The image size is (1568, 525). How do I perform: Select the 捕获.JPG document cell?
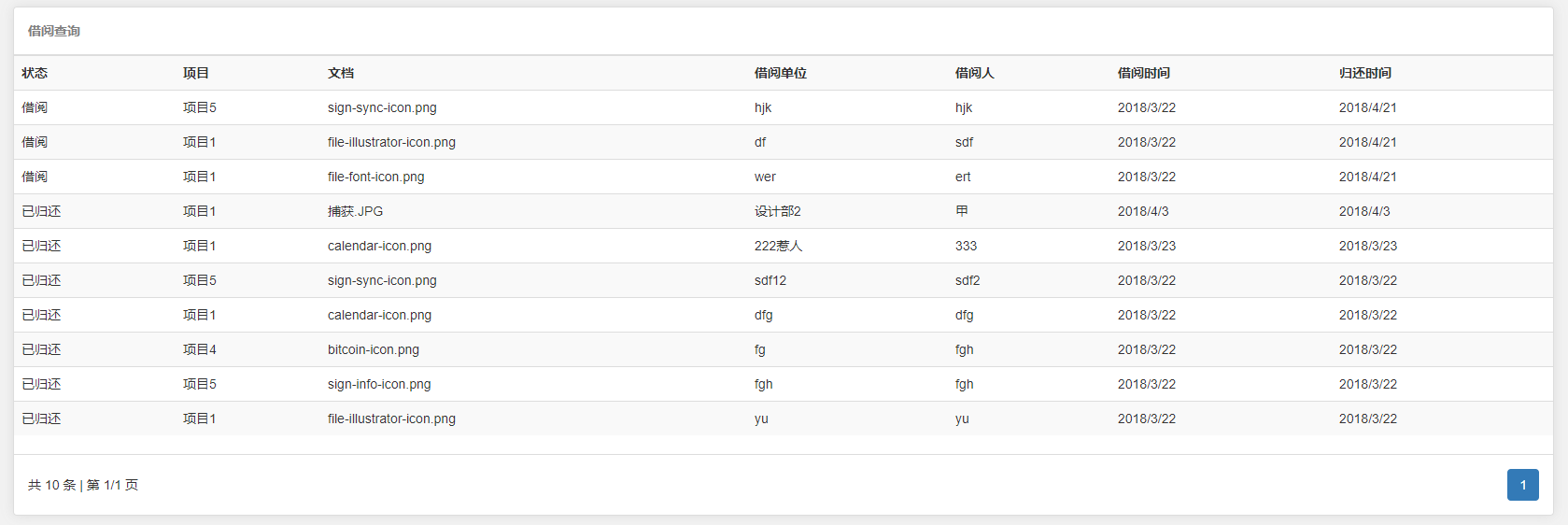point(355,211)
